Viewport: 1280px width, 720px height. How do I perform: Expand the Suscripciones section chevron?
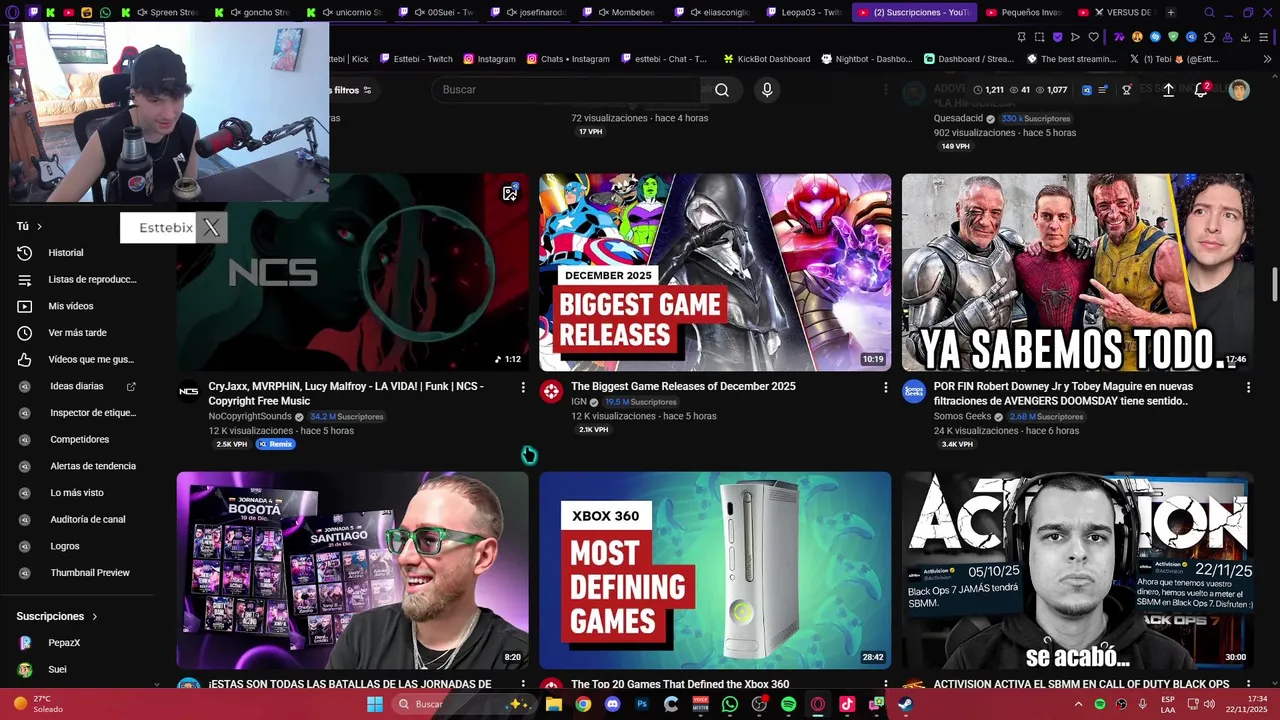point(95,617)
